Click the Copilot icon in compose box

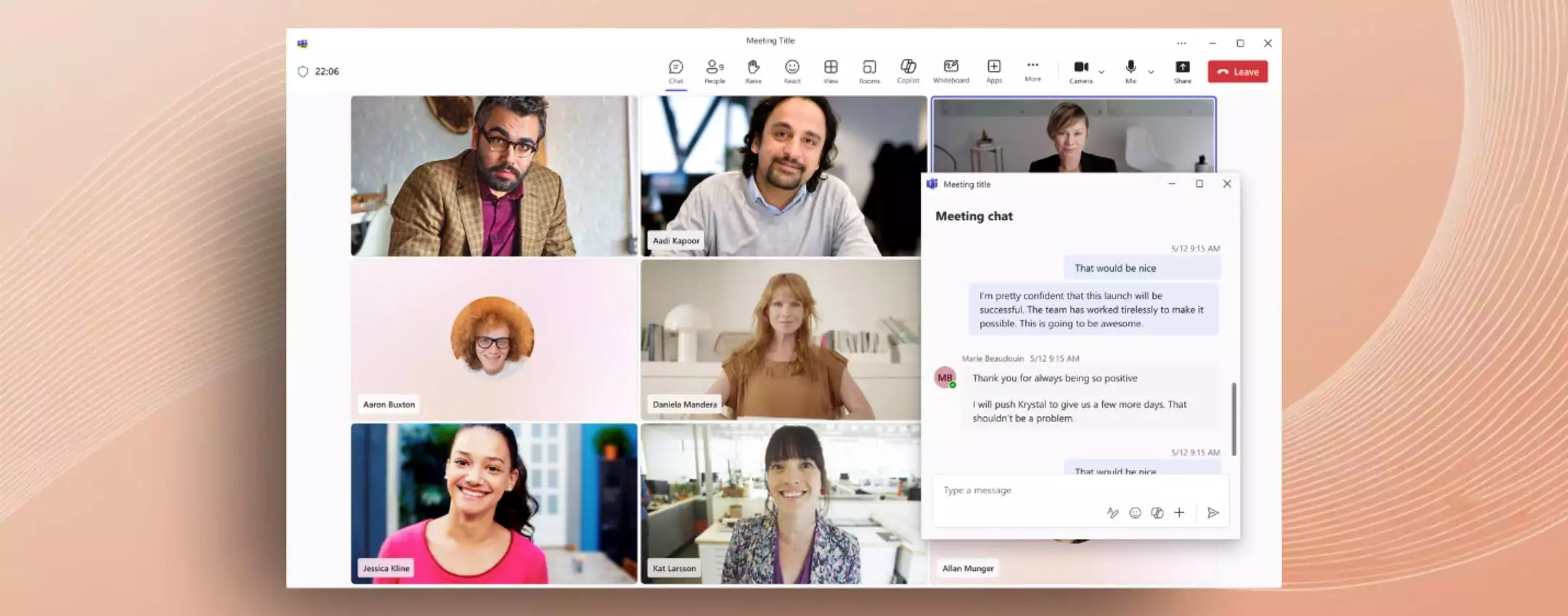[x=1157, y=513]
